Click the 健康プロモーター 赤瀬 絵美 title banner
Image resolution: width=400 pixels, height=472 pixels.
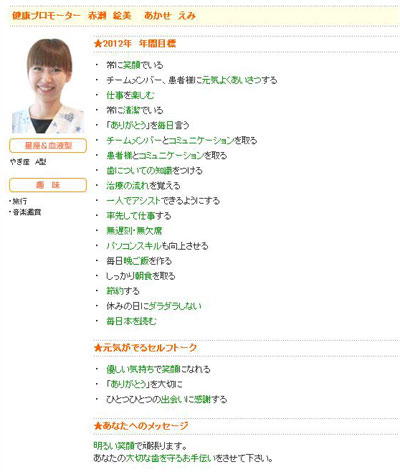[204, 16]
